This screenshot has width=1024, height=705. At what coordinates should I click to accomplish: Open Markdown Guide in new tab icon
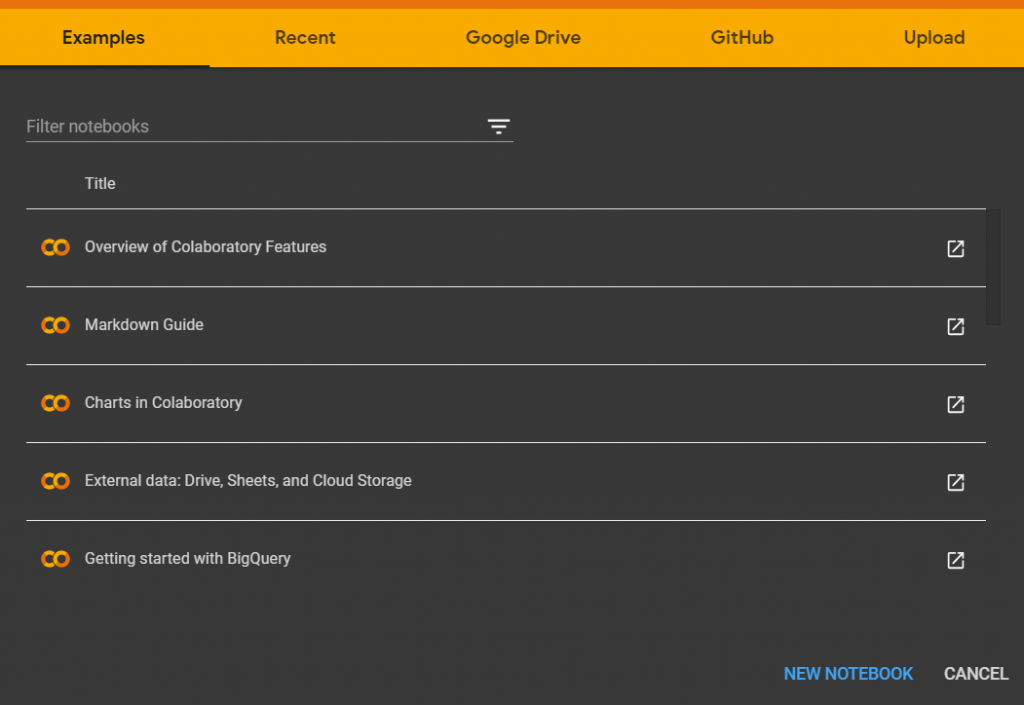coord(955,326)
